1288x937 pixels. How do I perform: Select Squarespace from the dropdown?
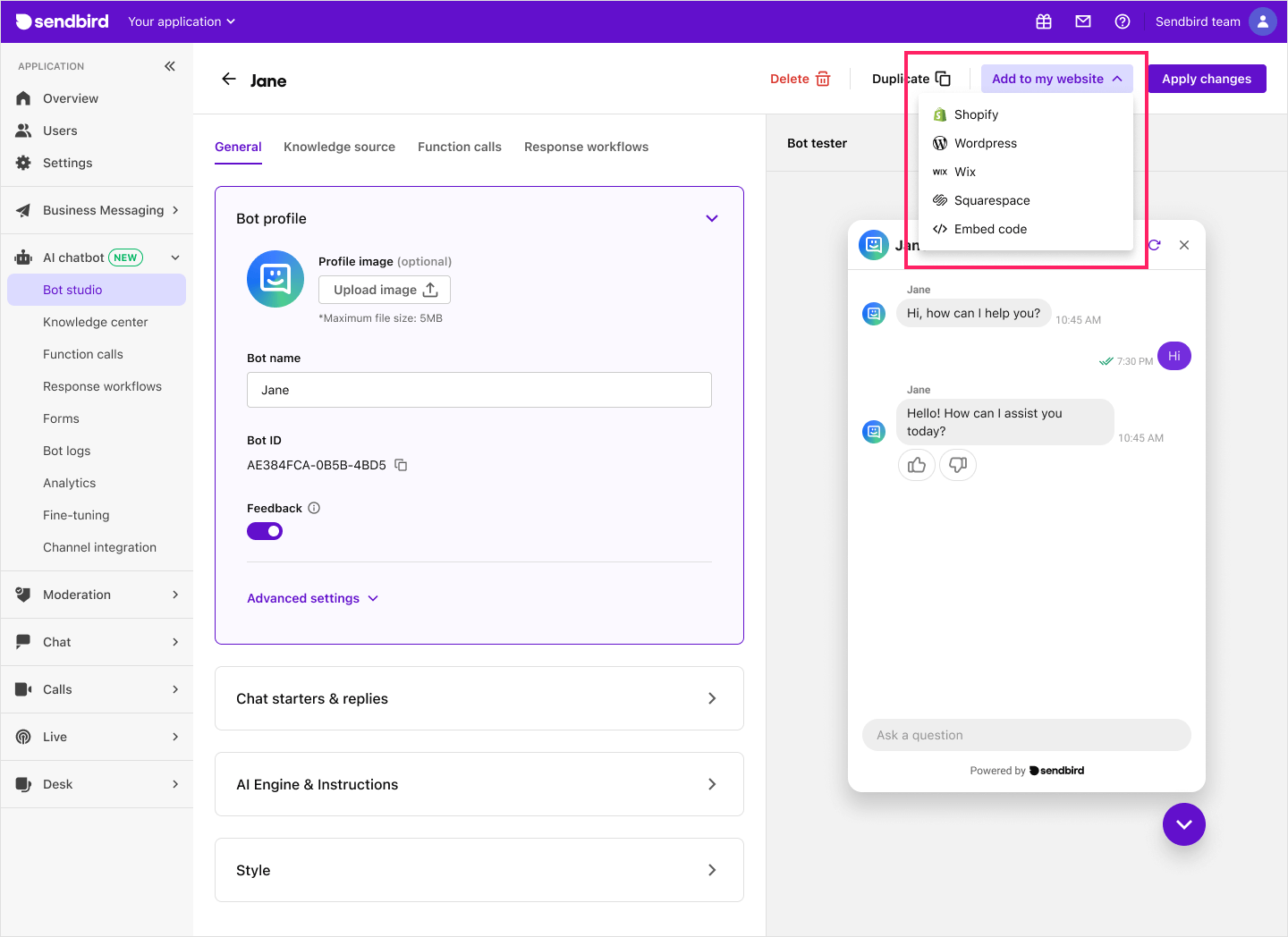coord(1026,200)
